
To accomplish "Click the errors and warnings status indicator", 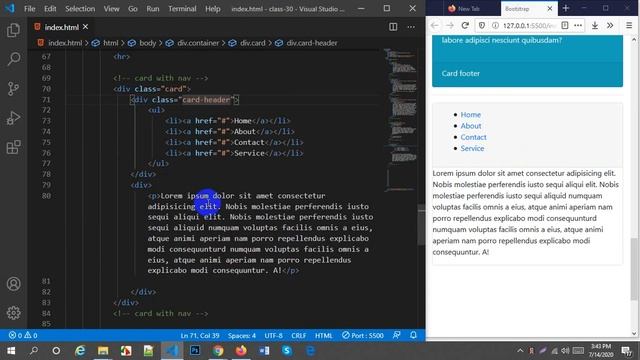I will 23,336.
